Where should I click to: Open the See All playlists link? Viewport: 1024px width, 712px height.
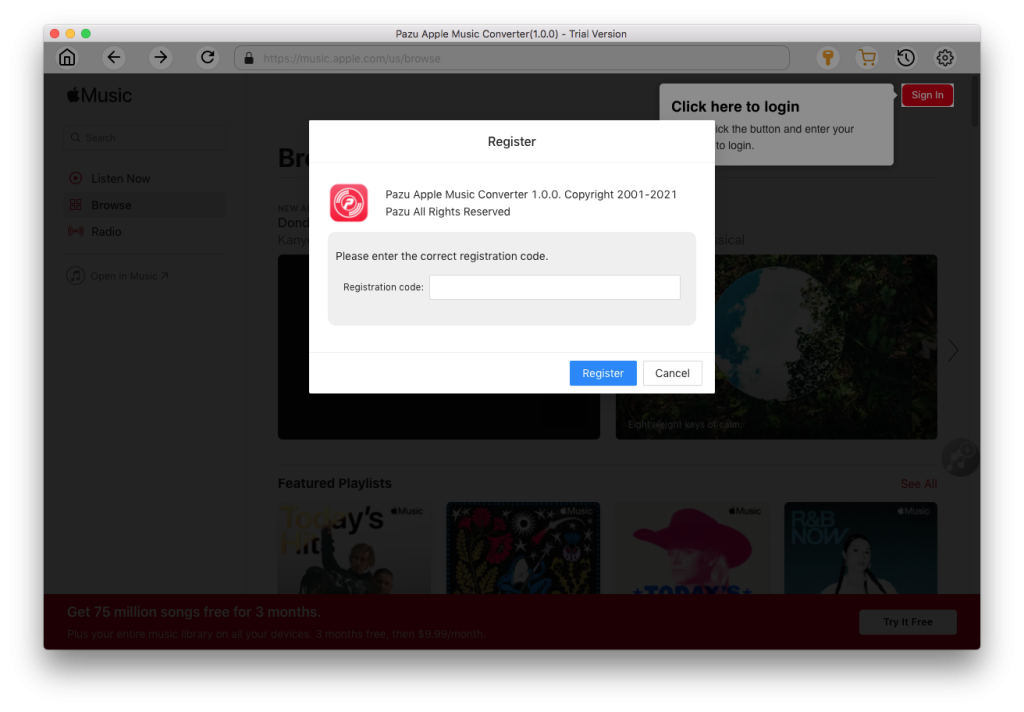click(919, 484)
